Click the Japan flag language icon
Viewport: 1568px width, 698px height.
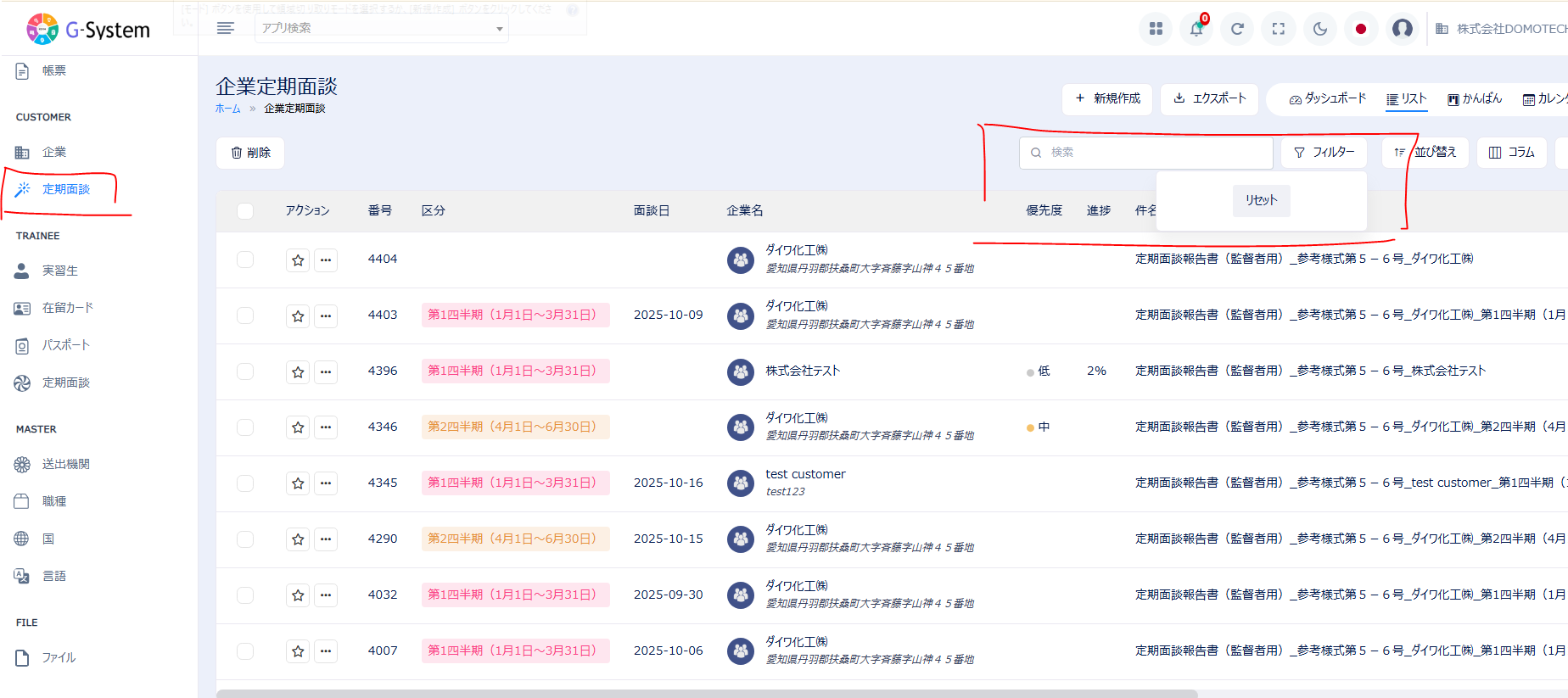pos(1361,29)
